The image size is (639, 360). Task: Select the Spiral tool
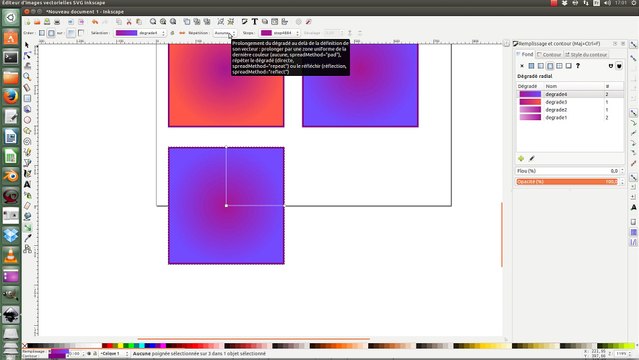coord(27,141)
